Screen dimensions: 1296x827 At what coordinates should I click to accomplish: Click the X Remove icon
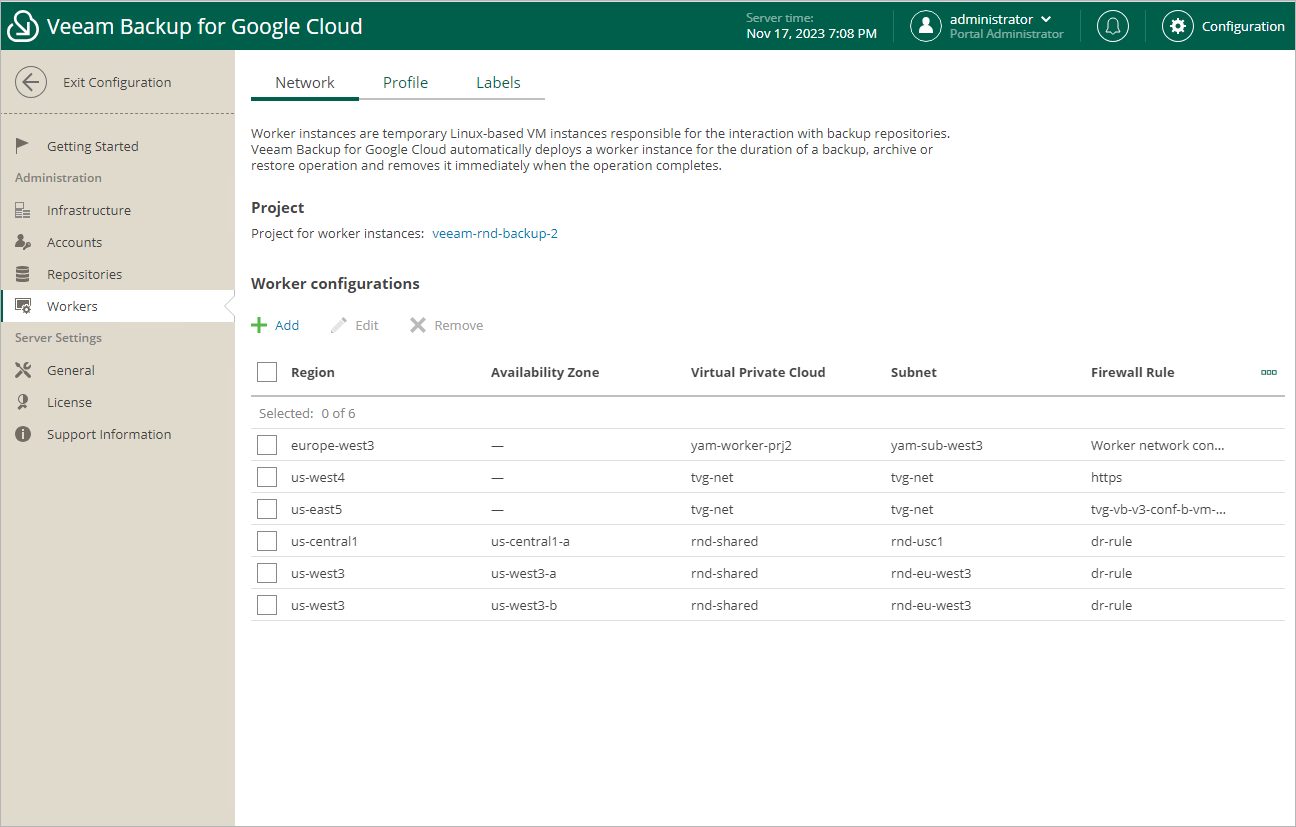(418, 325)
